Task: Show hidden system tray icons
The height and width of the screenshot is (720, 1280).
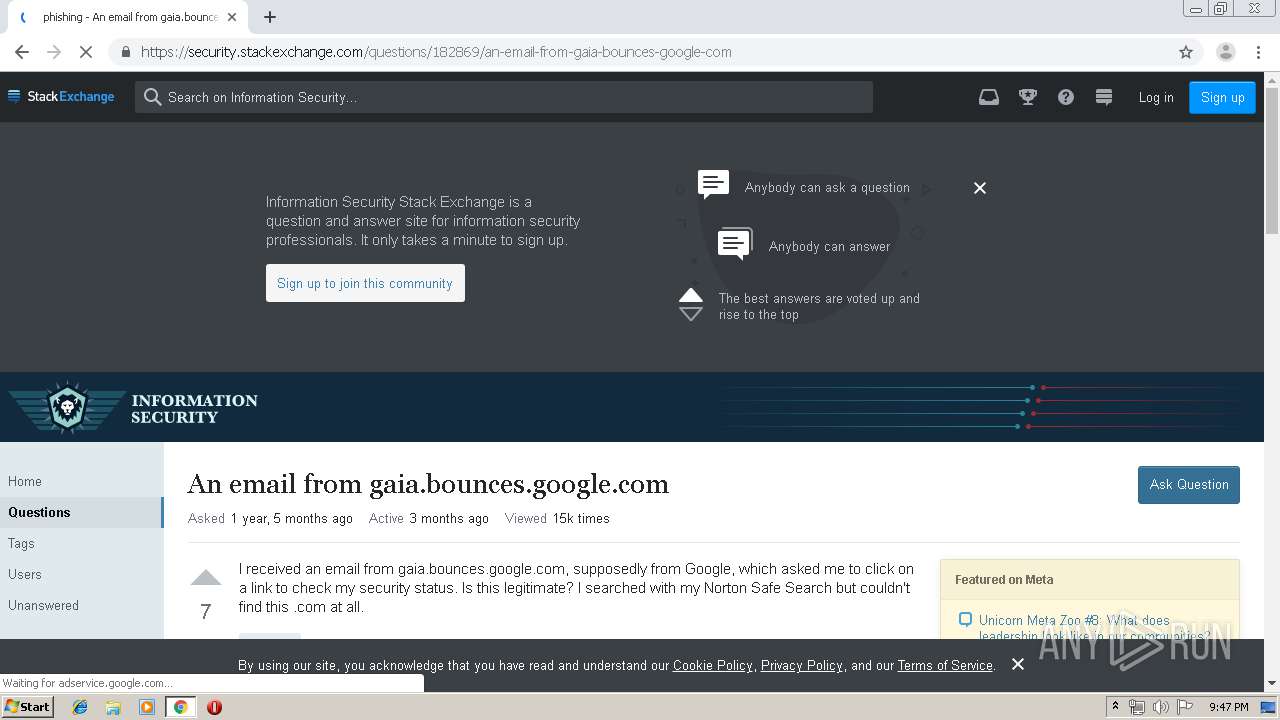Action: pos(1116,707)
